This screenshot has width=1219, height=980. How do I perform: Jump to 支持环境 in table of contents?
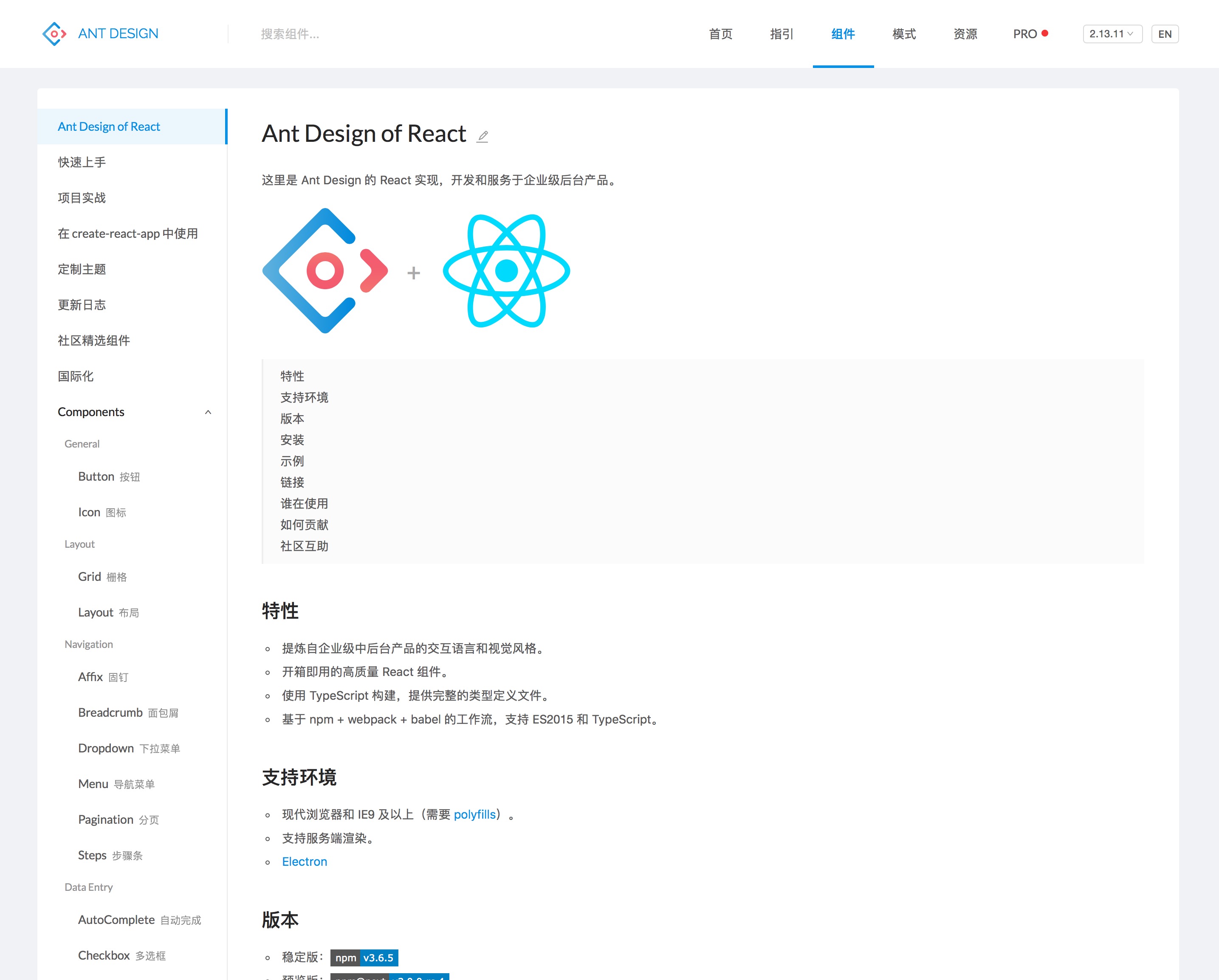(x=304, y=397)
